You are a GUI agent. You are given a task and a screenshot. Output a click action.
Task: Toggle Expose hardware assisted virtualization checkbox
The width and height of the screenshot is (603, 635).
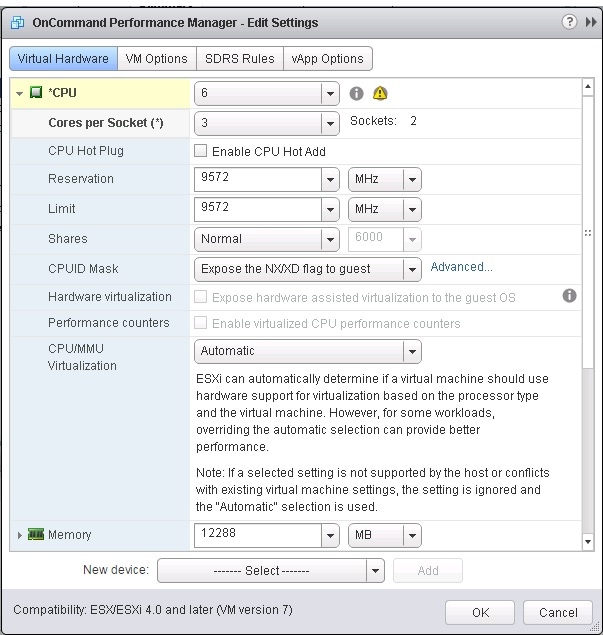[200, 297]
